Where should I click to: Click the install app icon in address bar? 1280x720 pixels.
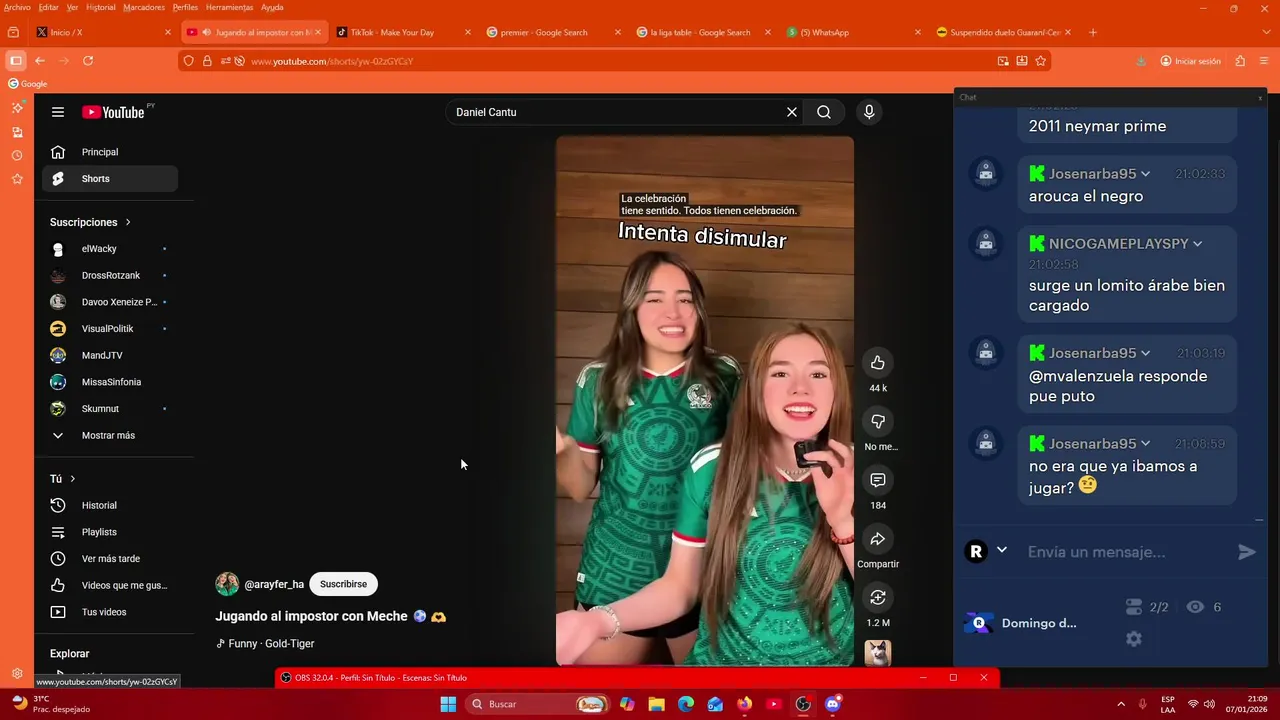click(x=1022, y=61)
